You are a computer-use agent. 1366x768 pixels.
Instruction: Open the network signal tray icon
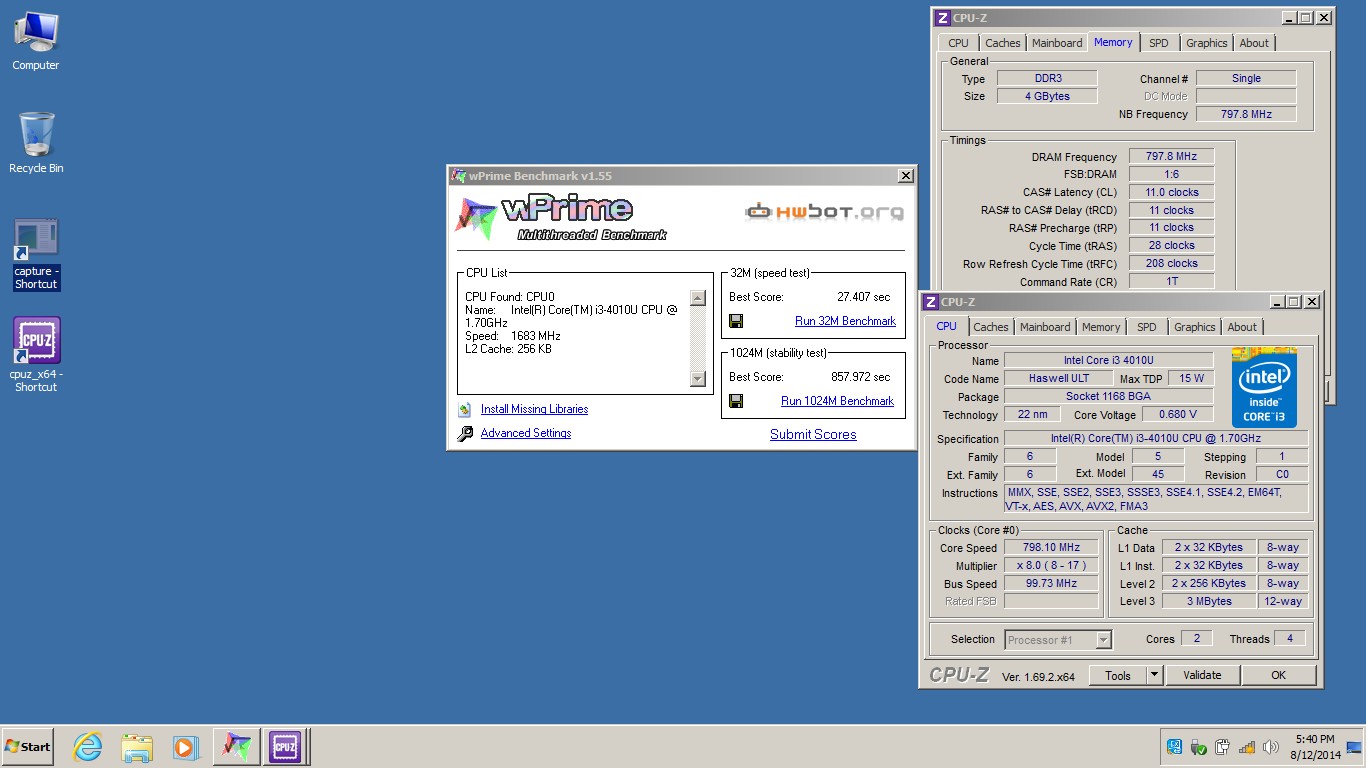point(1246,747)
